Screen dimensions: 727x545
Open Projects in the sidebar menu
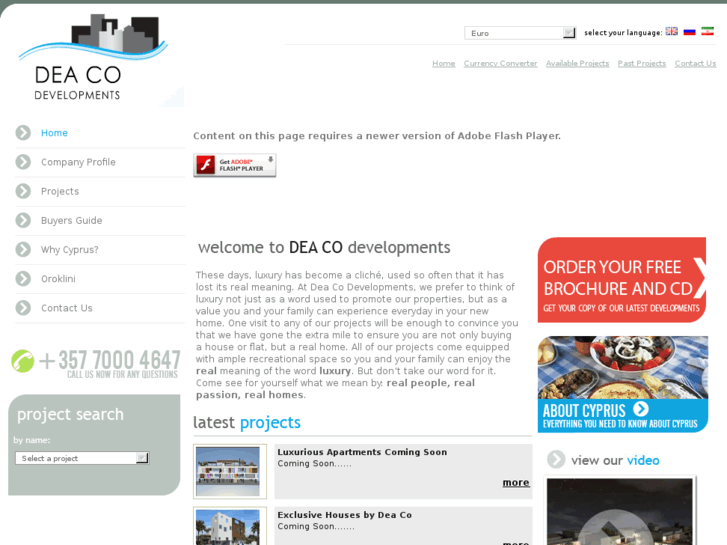point(60,191)
